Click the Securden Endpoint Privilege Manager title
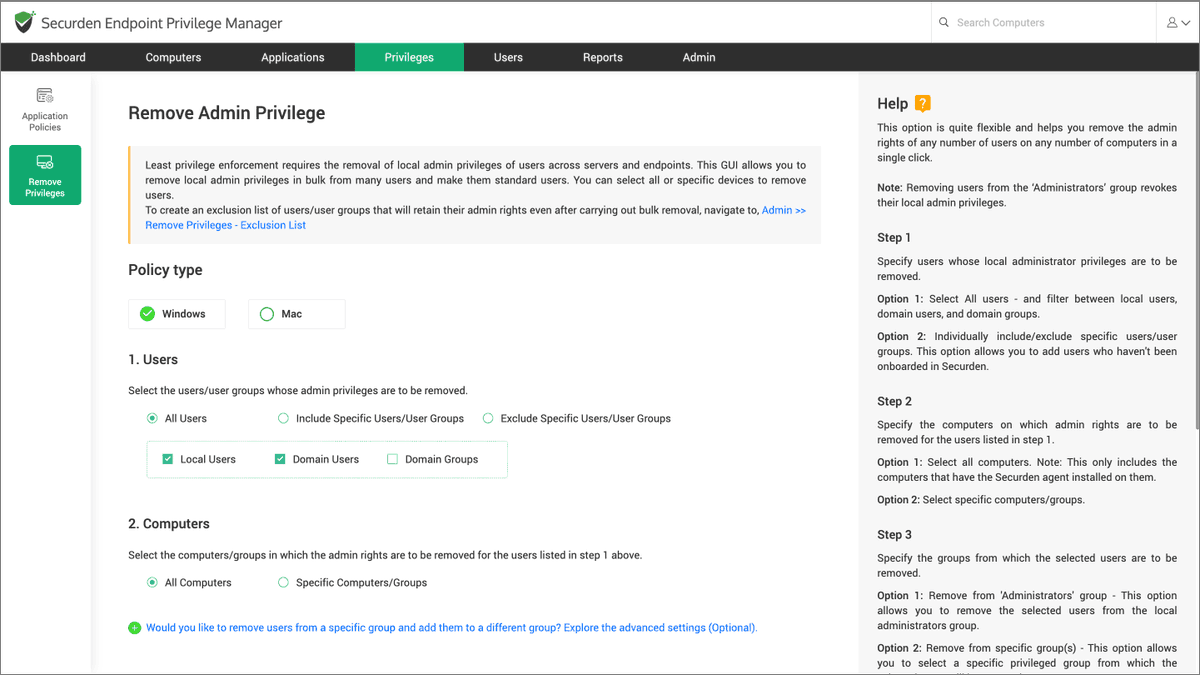Viewport: 1200px width, 675px height. tap(162, 23)
